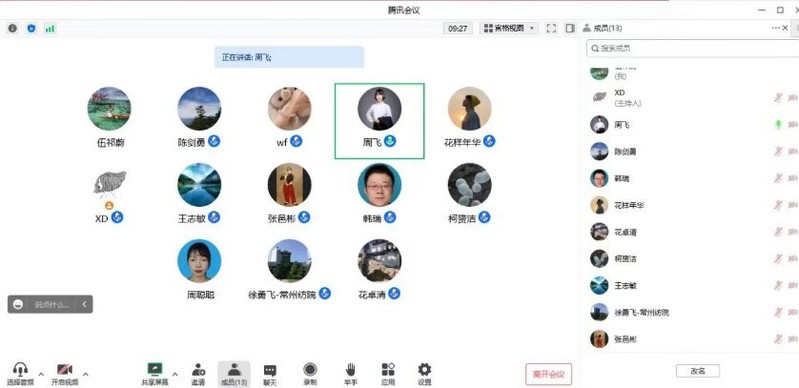Click the Leave Meeting button
799x388 pixels.
pos(548,374)
